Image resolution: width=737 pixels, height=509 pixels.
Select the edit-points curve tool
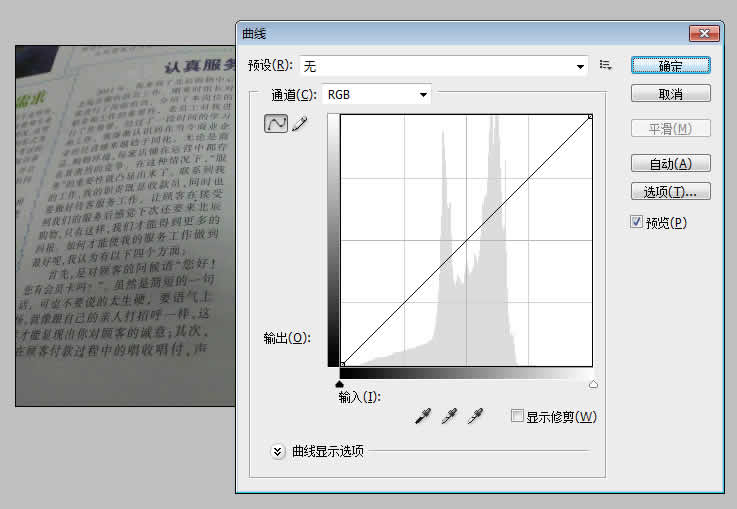click(x=274, y=125)
